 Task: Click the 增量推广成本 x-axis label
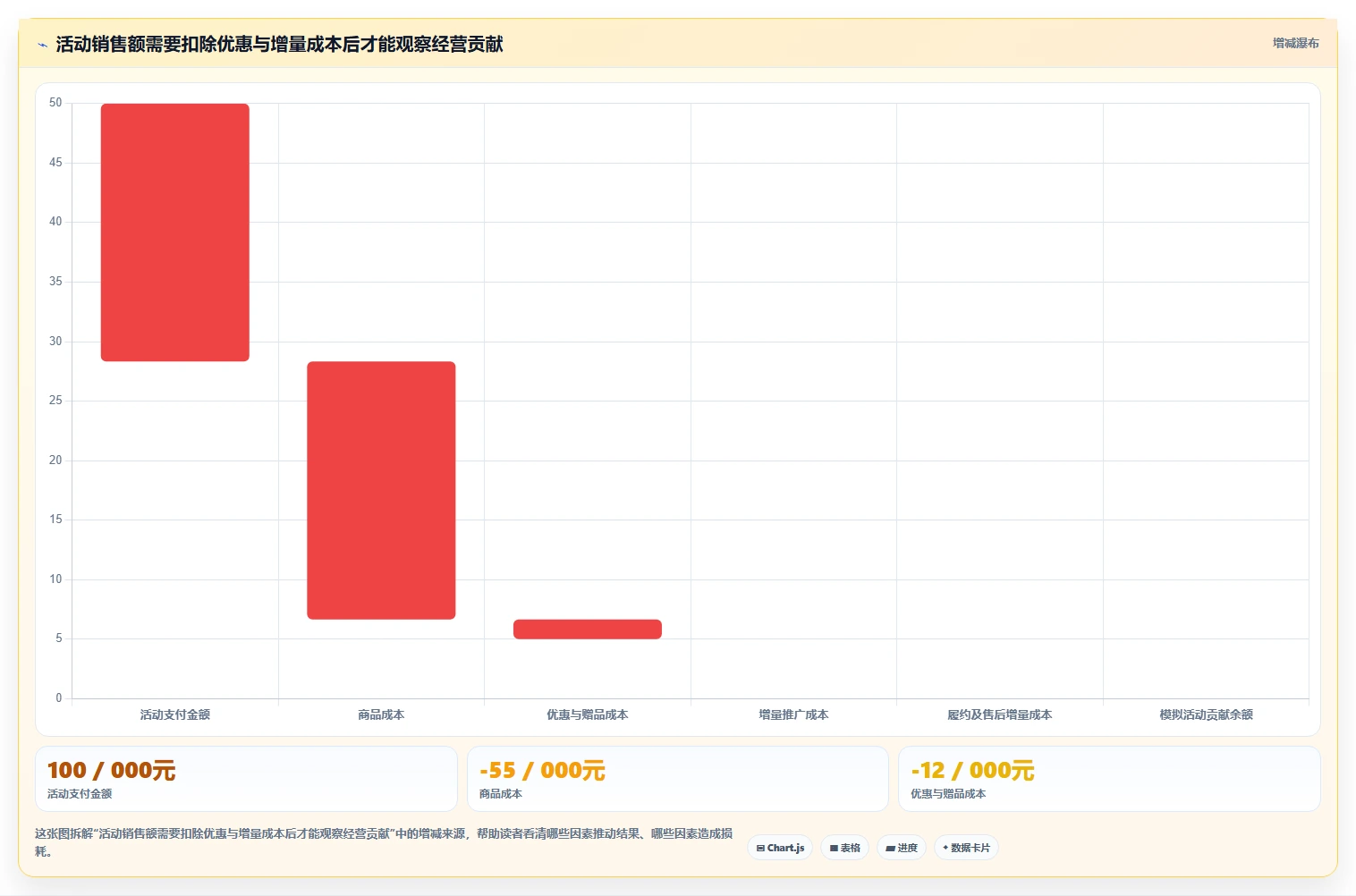pos(793,714)
